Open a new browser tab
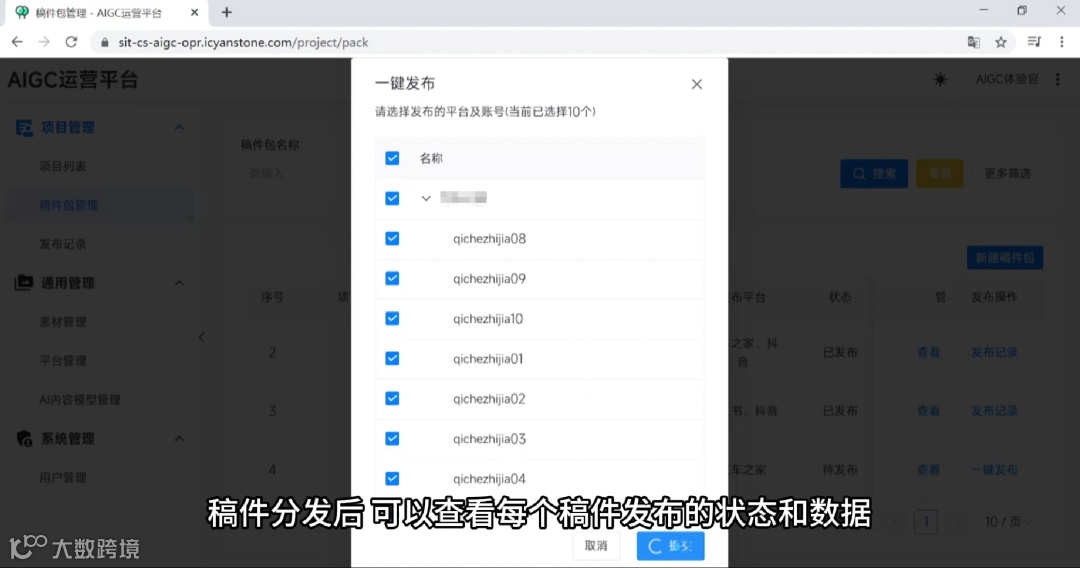Viewport: 1080px width, 568px height. 227,12
